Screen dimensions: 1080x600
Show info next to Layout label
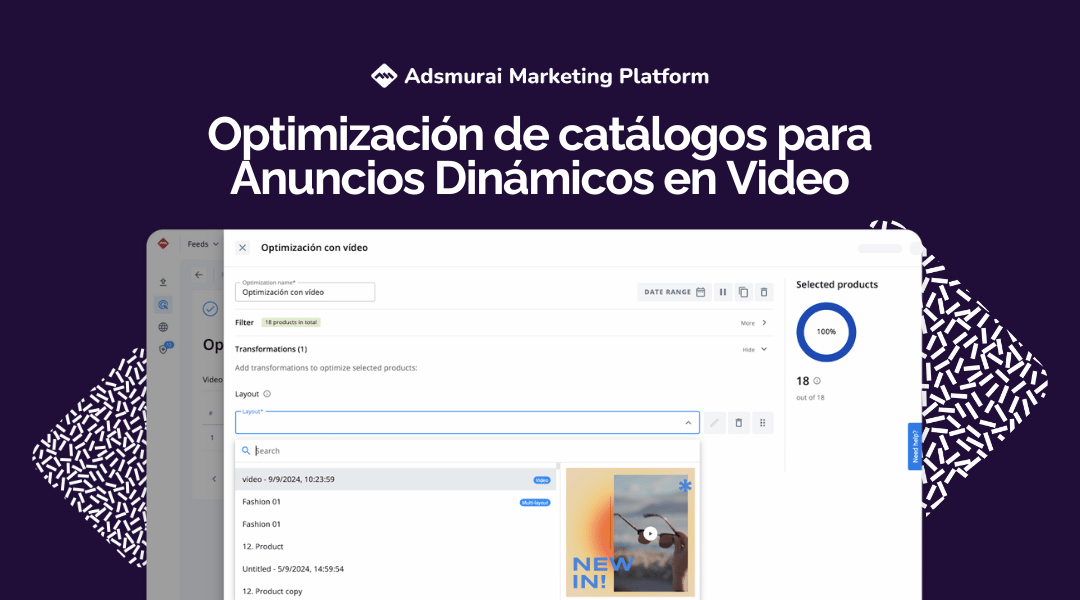267,394
